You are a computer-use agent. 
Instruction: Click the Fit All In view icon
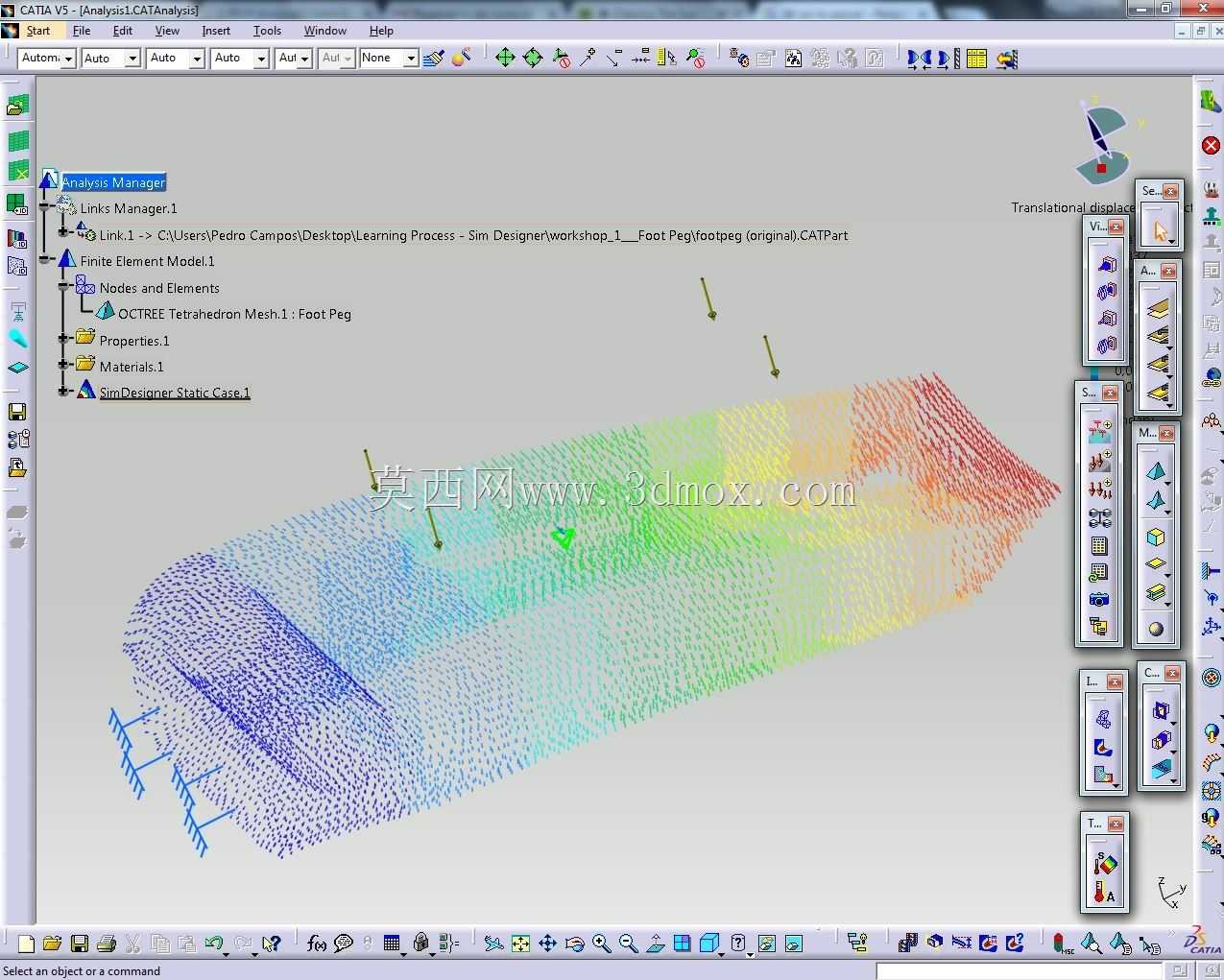520,944
